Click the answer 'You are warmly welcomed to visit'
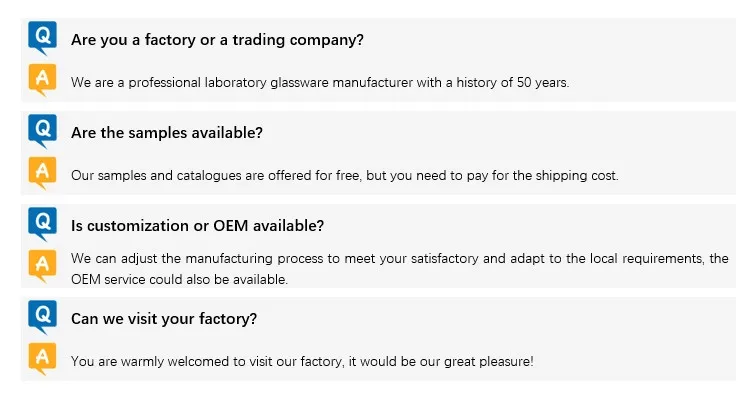Viewport: 750px width, 400px height. click(302, 361)
